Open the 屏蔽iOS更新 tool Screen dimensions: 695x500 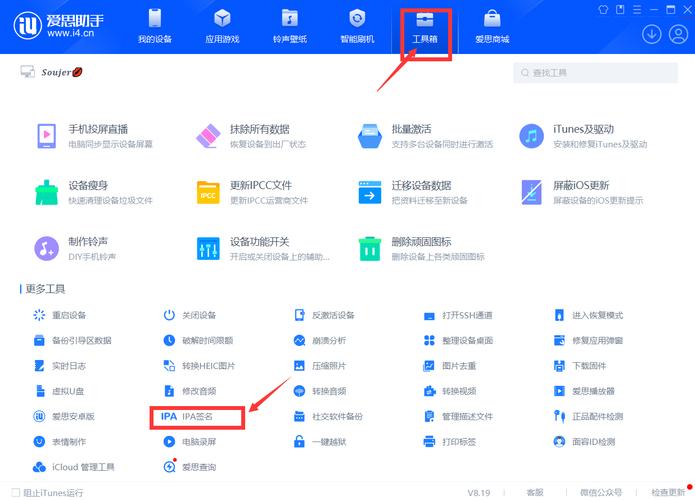[x=533, y=192]
